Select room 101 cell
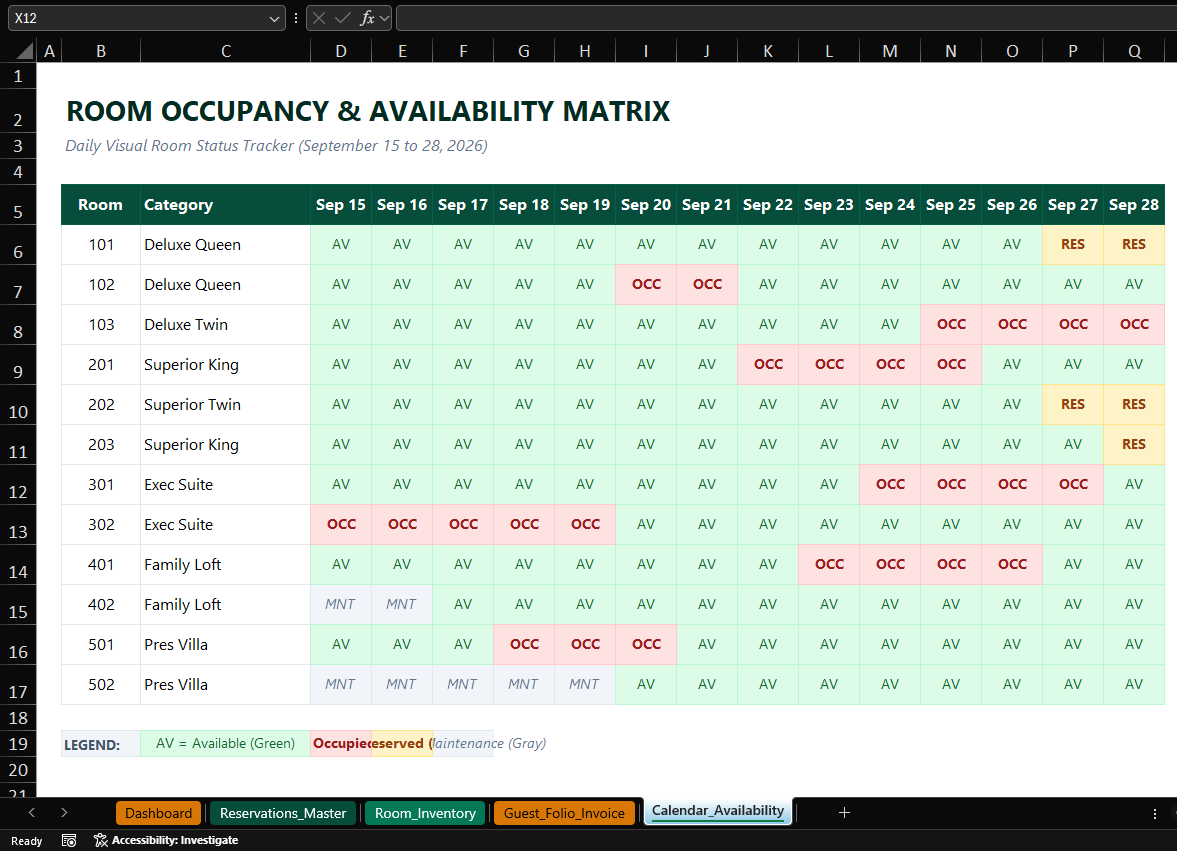Viewport: 1177px width, 851px height. point(101,245)
